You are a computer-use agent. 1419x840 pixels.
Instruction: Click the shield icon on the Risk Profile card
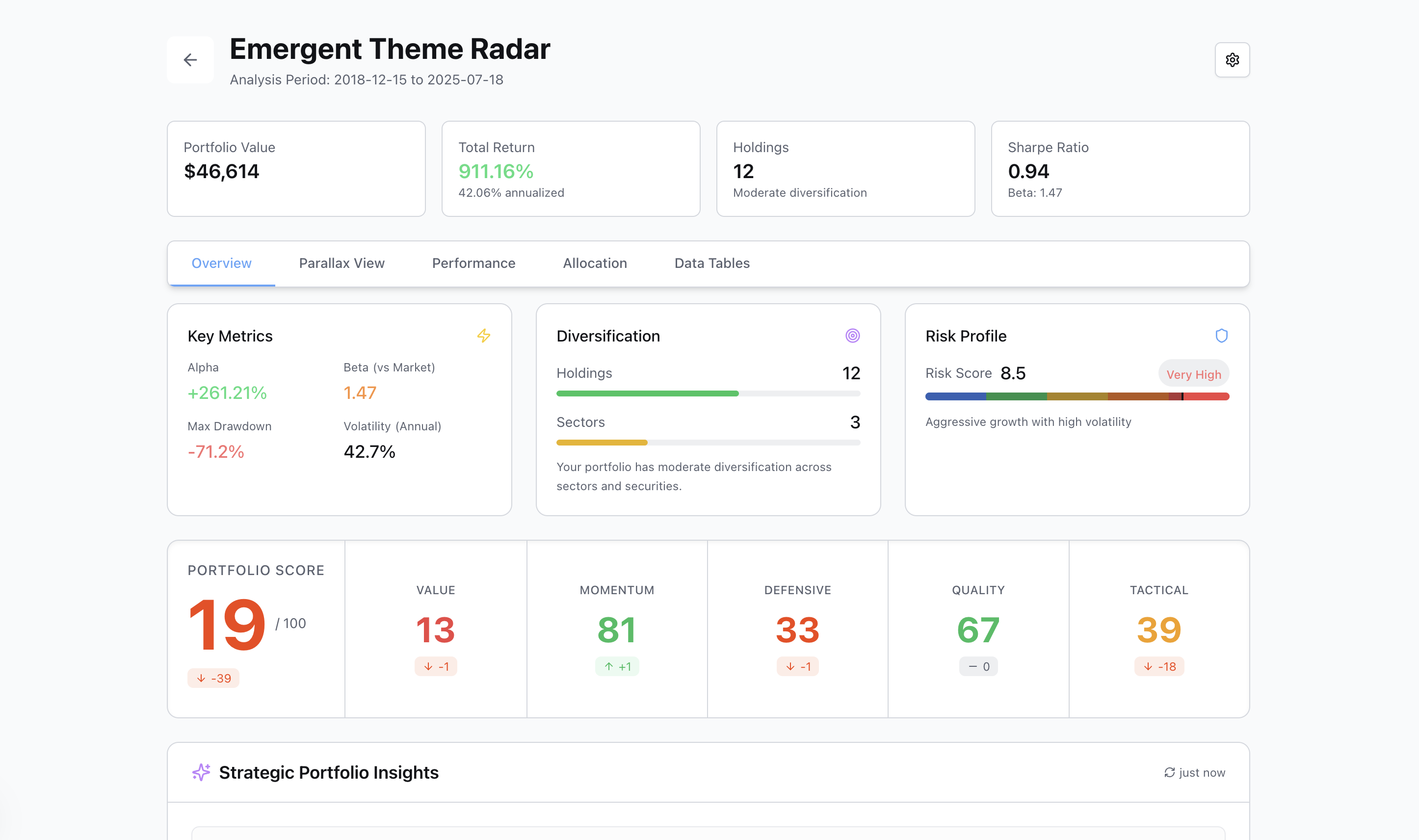coord(1222,335)
